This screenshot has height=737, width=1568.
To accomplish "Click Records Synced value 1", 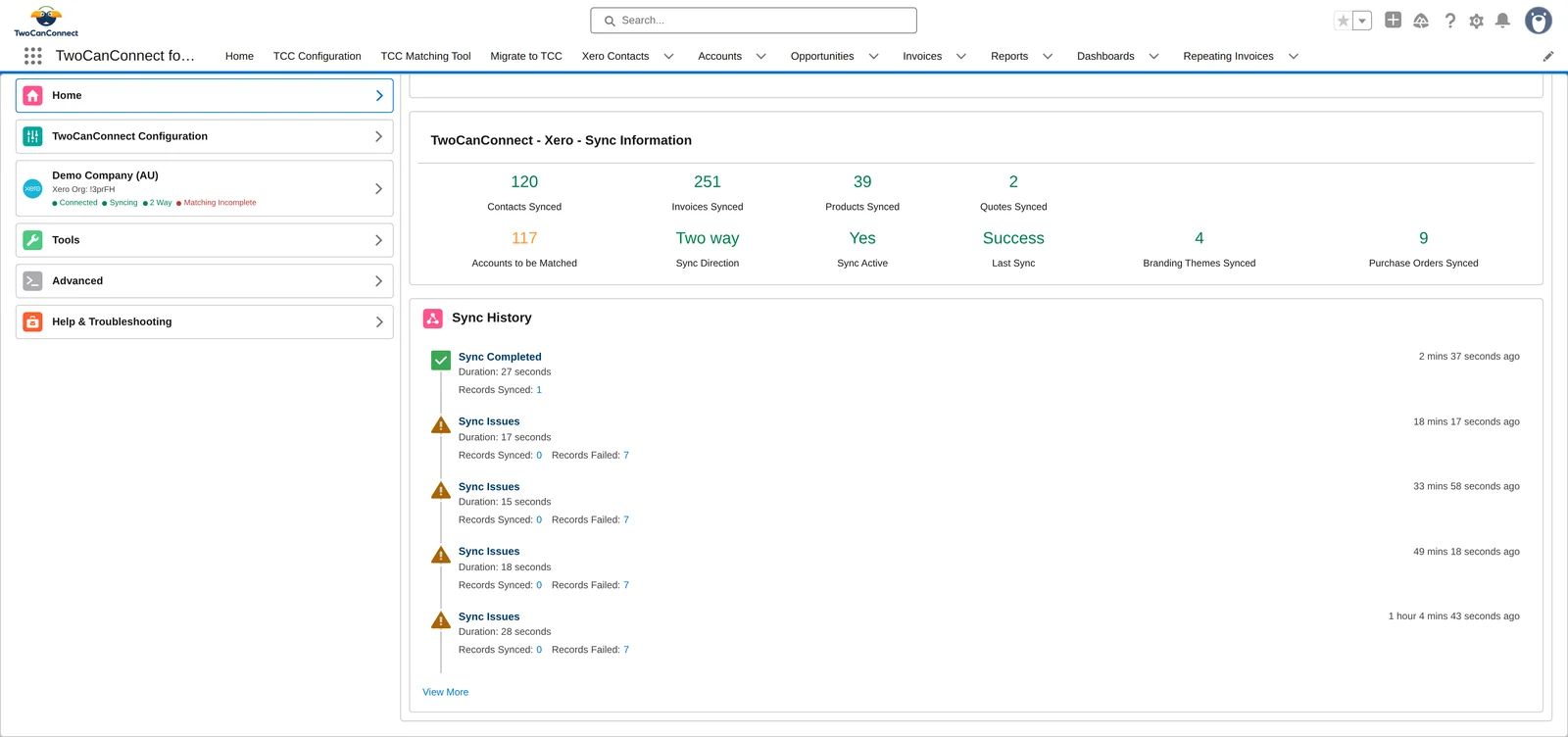I will [539, 390].
